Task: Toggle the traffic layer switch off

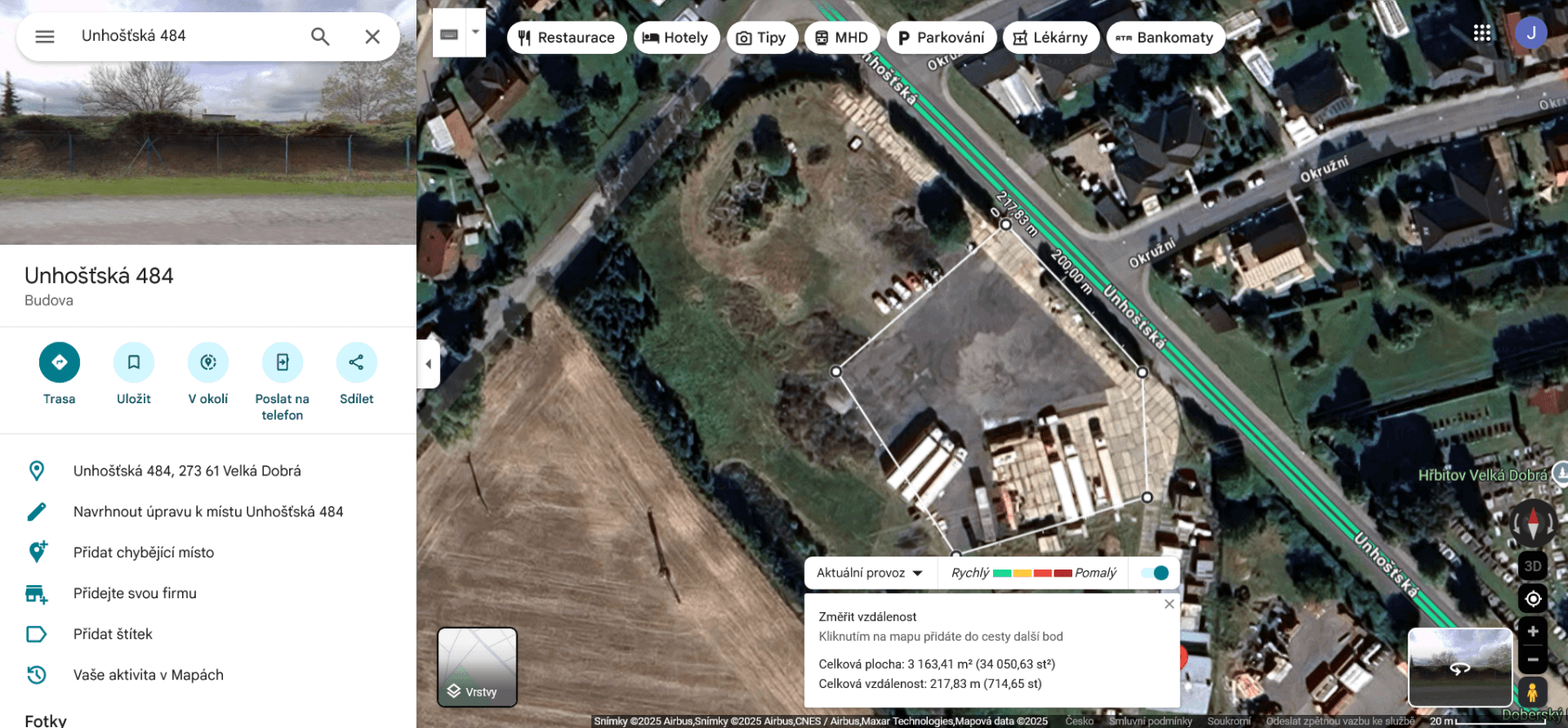Action: (x=1155, y=573)
